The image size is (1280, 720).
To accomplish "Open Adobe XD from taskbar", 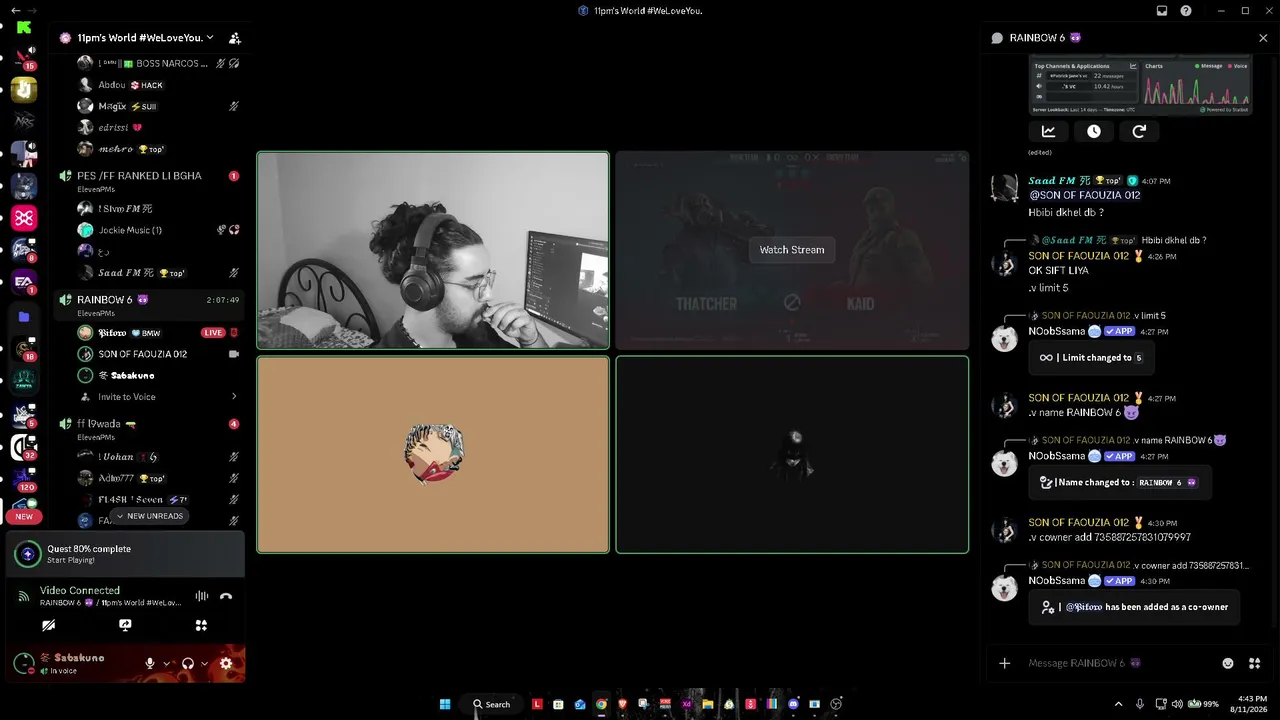I will [687, 704].
